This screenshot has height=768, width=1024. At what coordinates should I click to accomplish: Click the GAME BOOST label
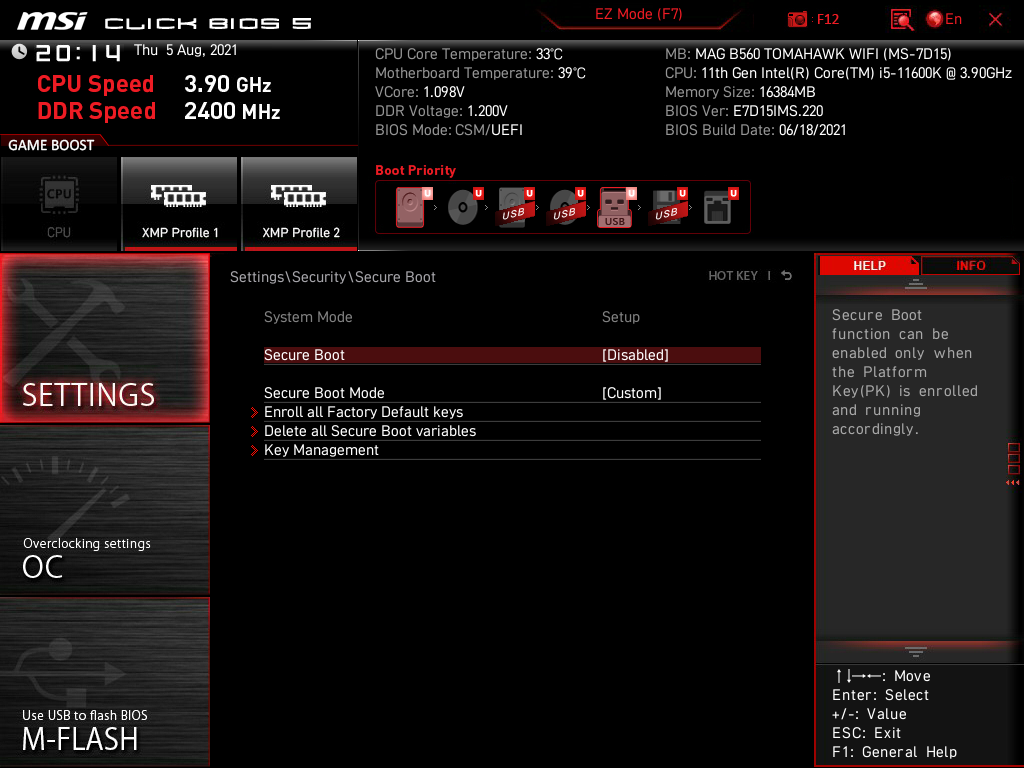click(51, 145)
